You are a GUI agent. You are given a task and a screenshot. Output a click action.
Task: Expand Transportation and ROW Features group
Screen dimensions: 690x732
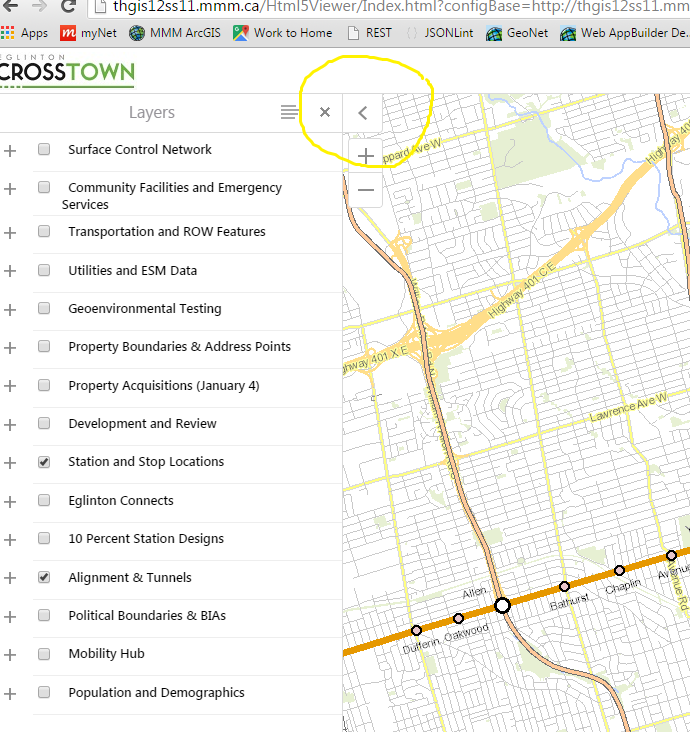pyautogui.click(x=10, y=233)
